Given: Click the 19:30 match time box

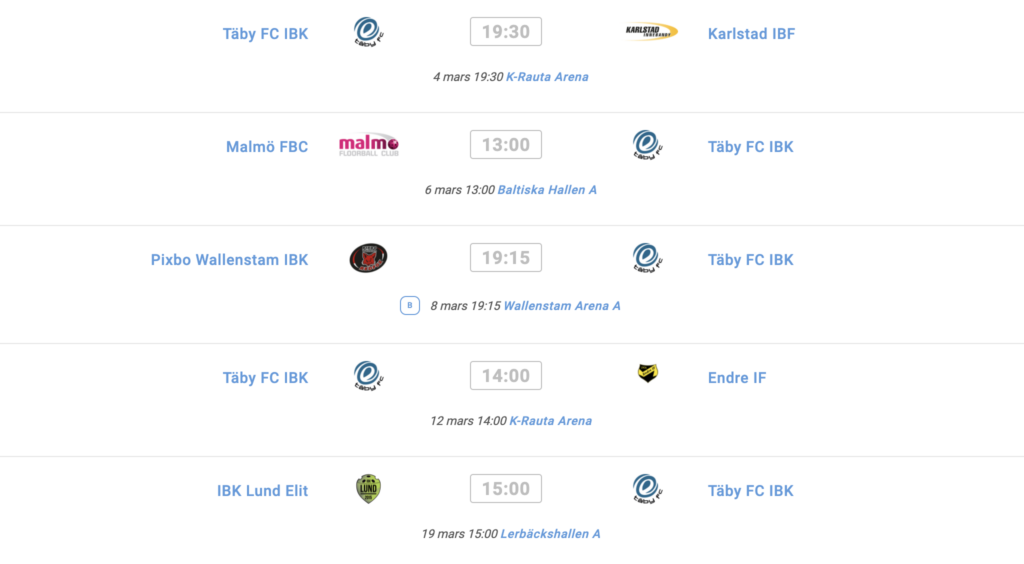Looking at the screenshot, I should click(506, 31).
